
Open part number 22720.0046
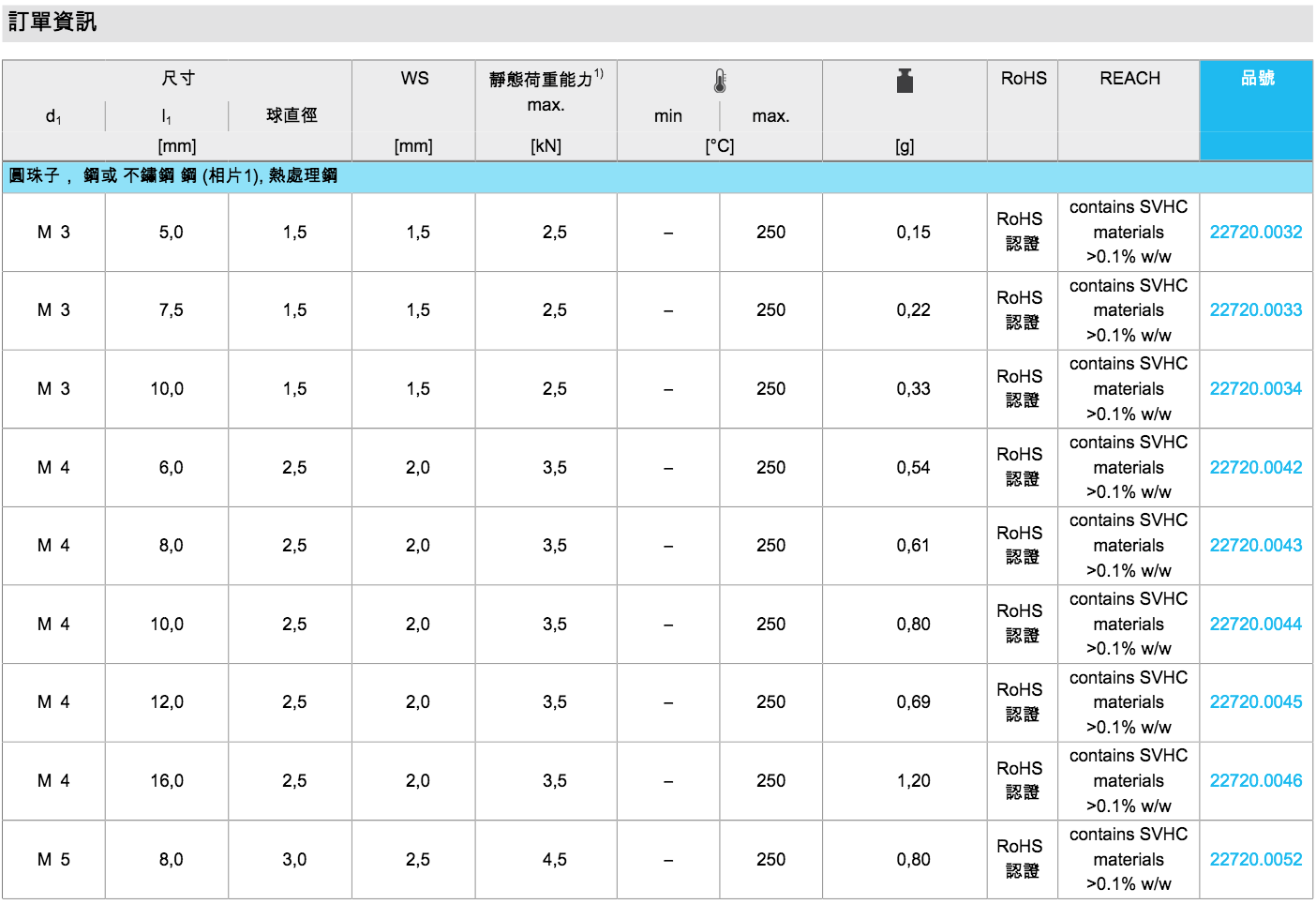(1255, 781)
